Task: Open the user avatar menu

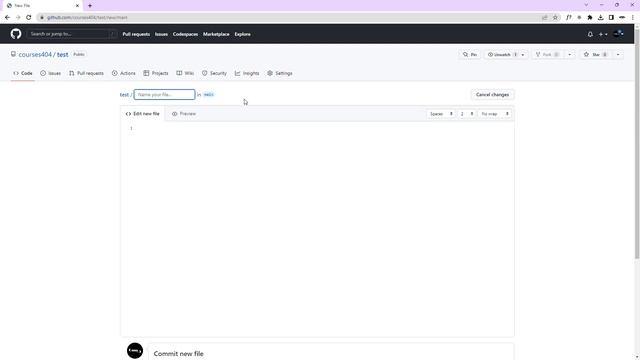Action: coord(618,34)
